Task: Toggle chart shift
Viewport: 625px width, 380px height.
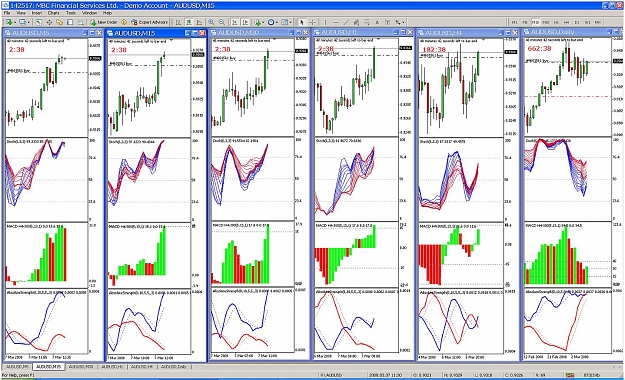Action: coord(245,22)
